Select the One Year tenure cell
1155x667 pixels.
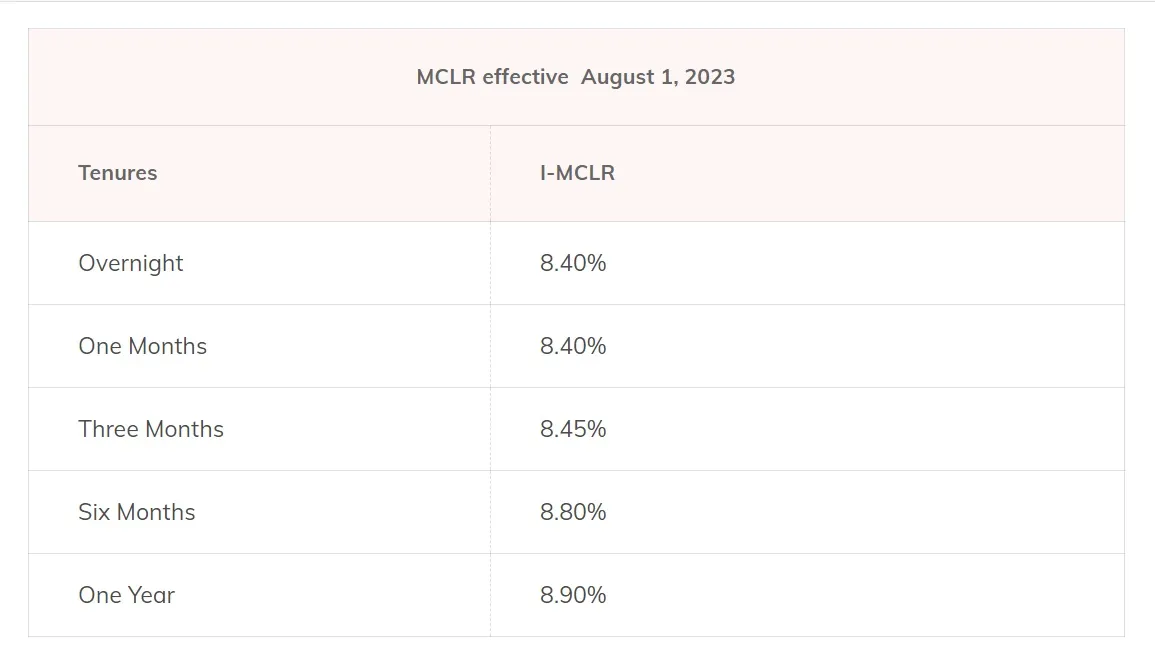pyautogui.click(x=127, y=595)
